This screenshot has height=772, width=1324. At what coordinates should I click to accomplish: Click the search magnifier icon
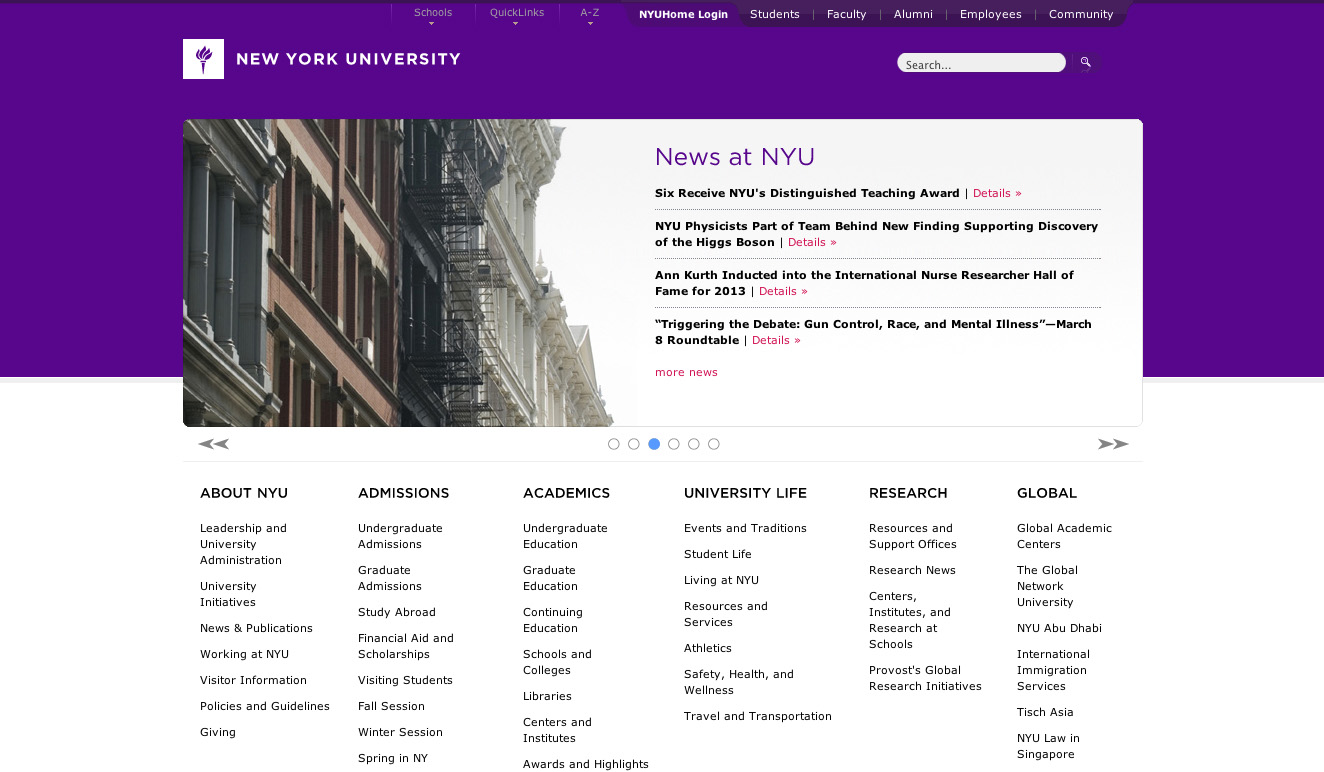1086,63
